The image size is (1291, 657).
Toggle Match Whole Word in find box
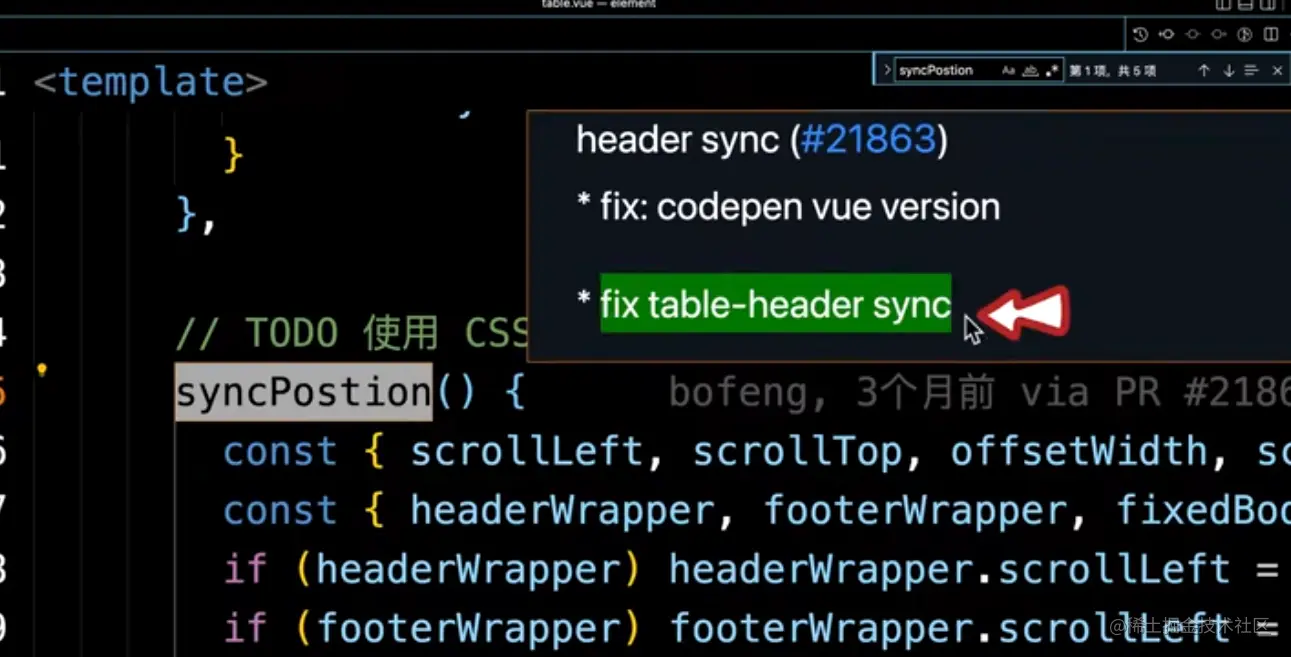click(1030, 71)
